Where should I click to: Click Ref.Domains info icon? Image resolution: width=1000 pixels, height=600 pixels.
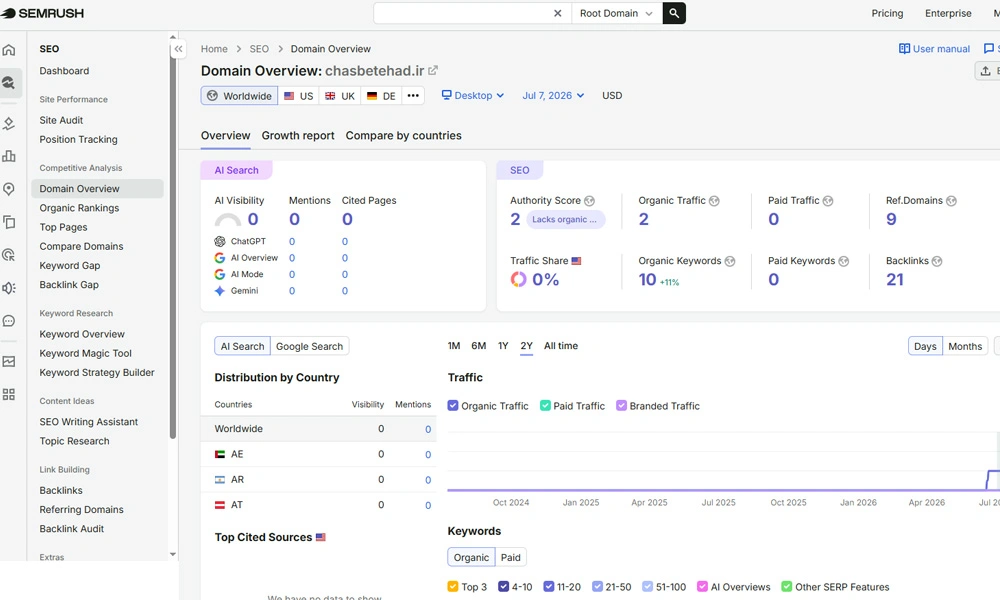click(x=951, y=201)
